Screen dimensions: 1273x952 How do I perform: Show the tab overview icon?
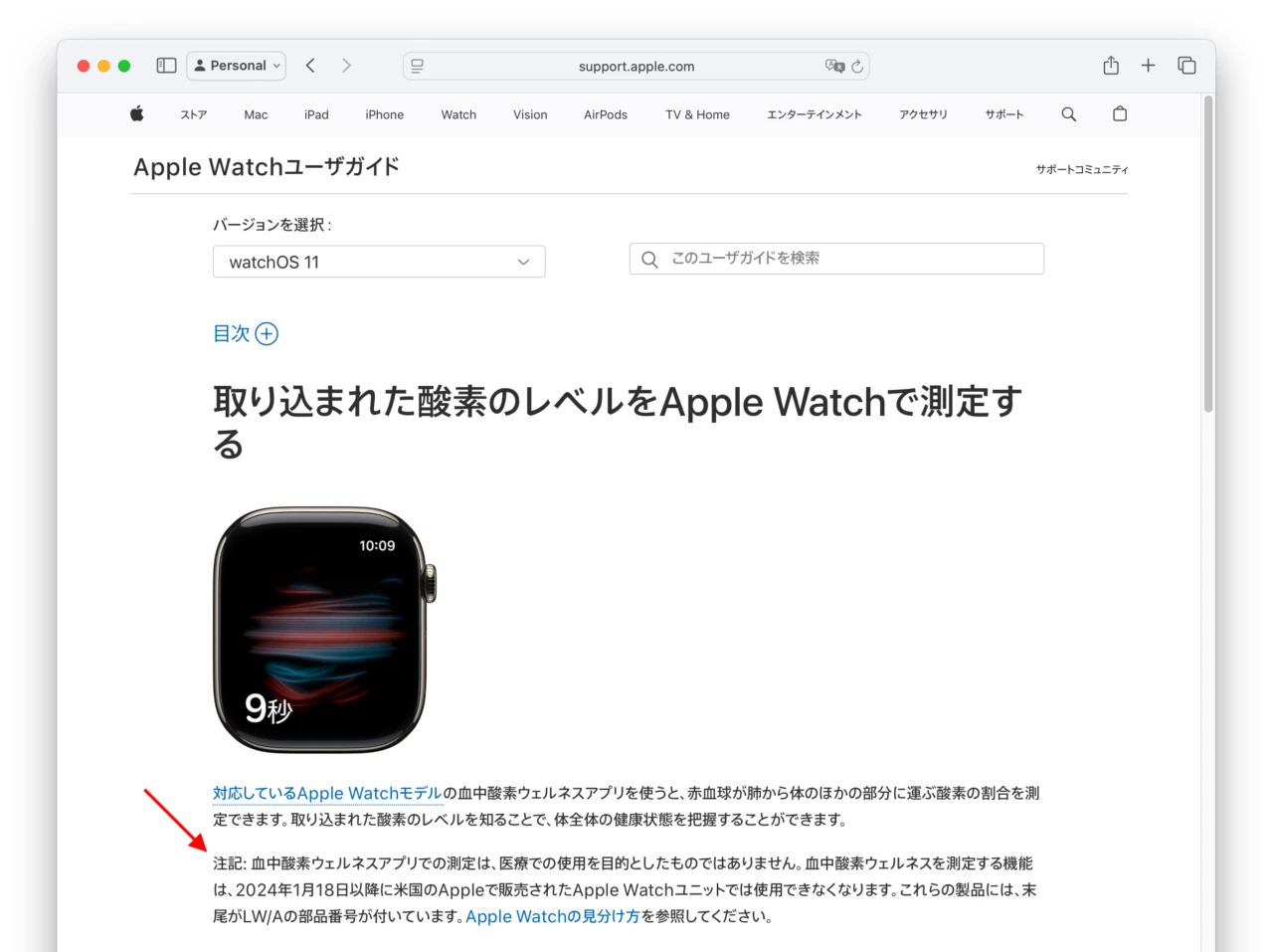click(1186, 66)
